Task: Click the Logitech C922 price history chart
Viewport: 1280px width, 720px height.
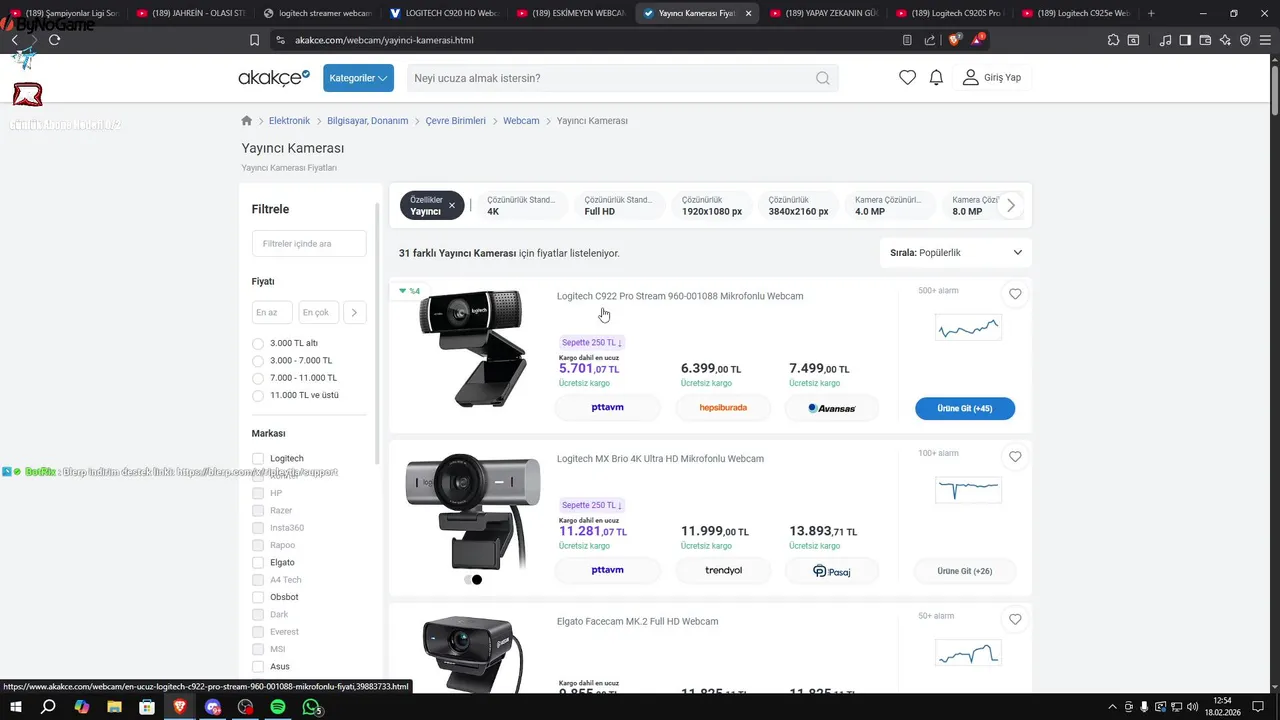Action: coord(967,328)
